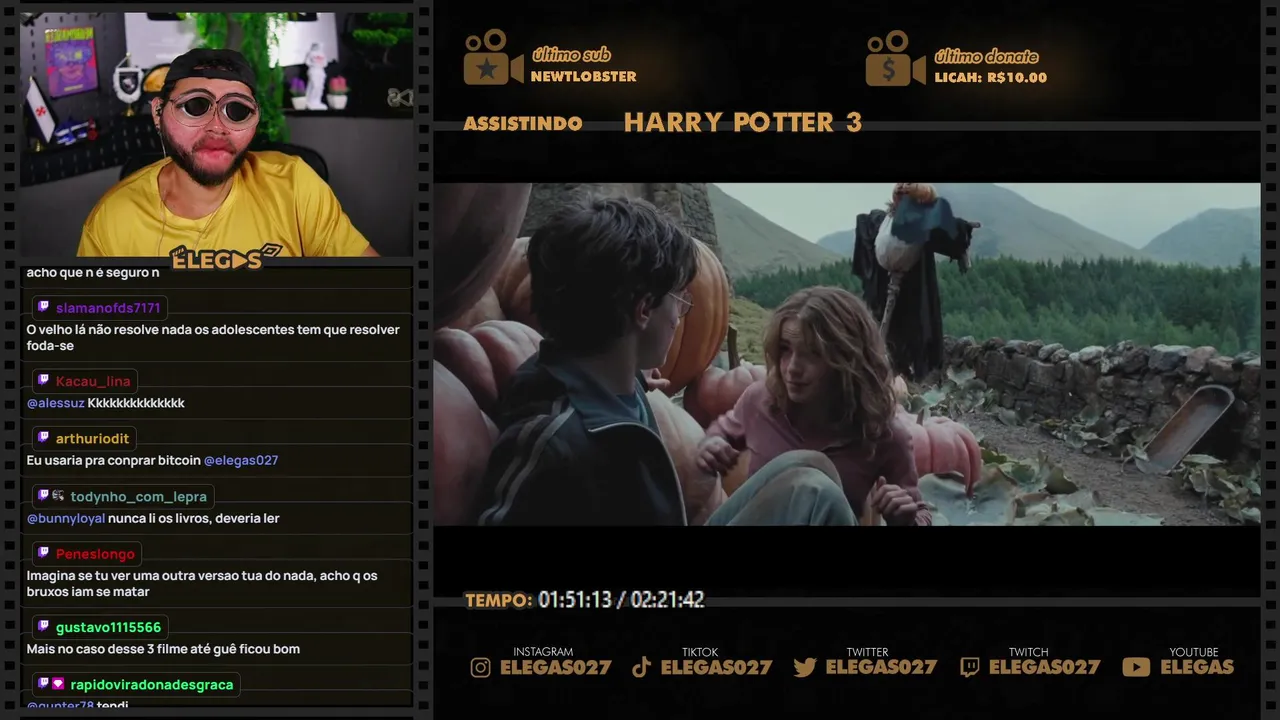The width and height of the screenshot is (1280, 720).
Task: Click the TikTok logo icon
Action: pyautogui.click(x=642, y=667)
